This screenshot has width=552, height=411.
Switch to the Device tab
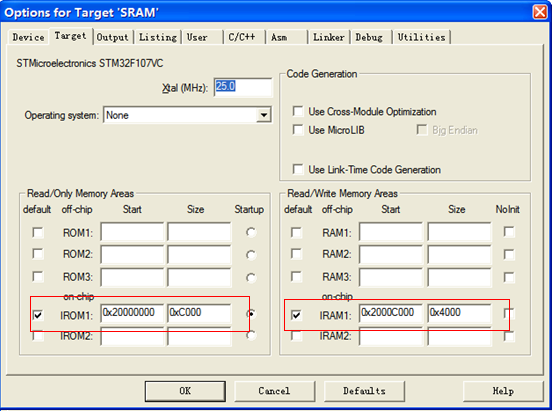pos(29,37)
